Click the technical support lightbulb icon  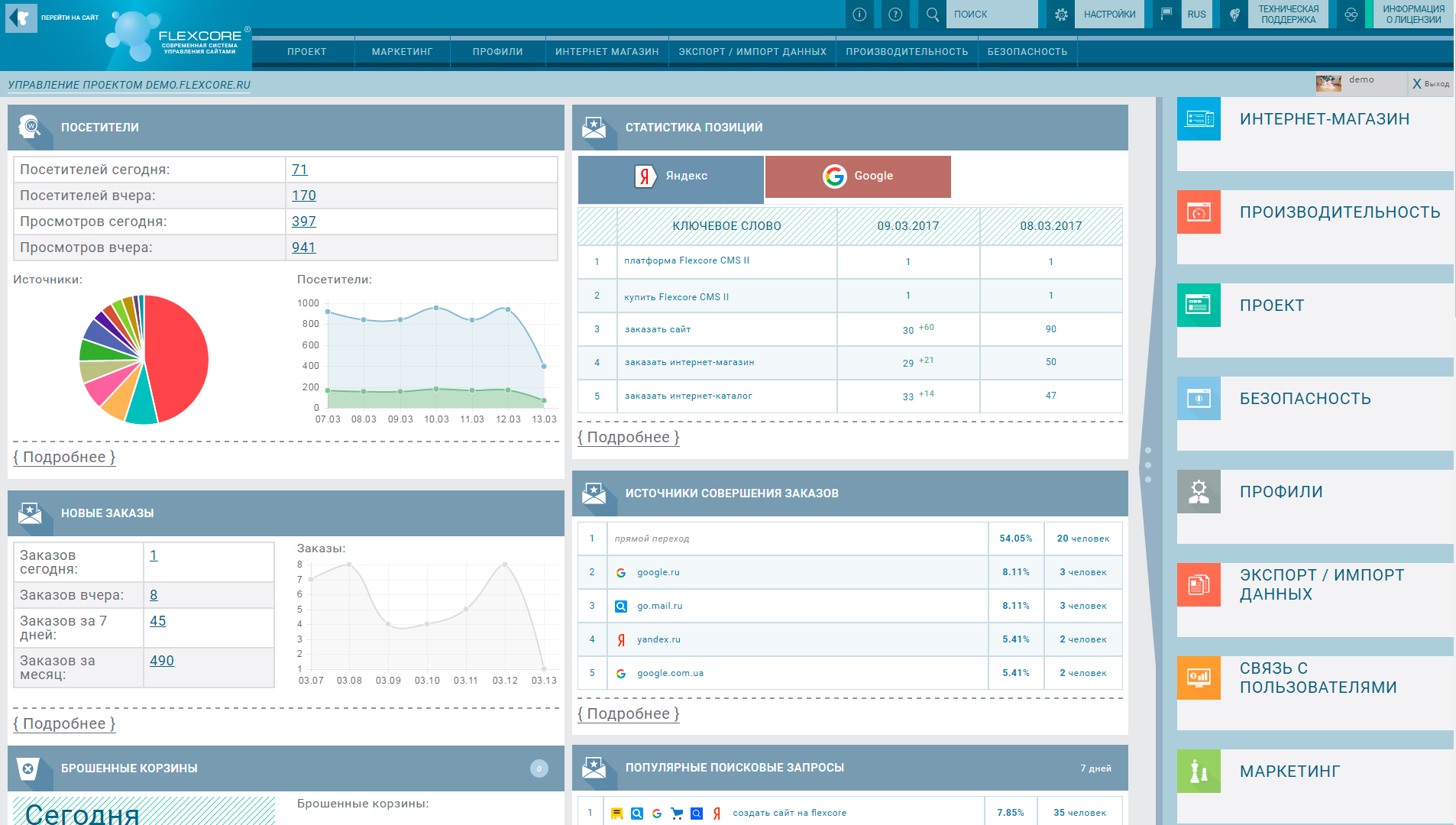tap(1234, 15)
